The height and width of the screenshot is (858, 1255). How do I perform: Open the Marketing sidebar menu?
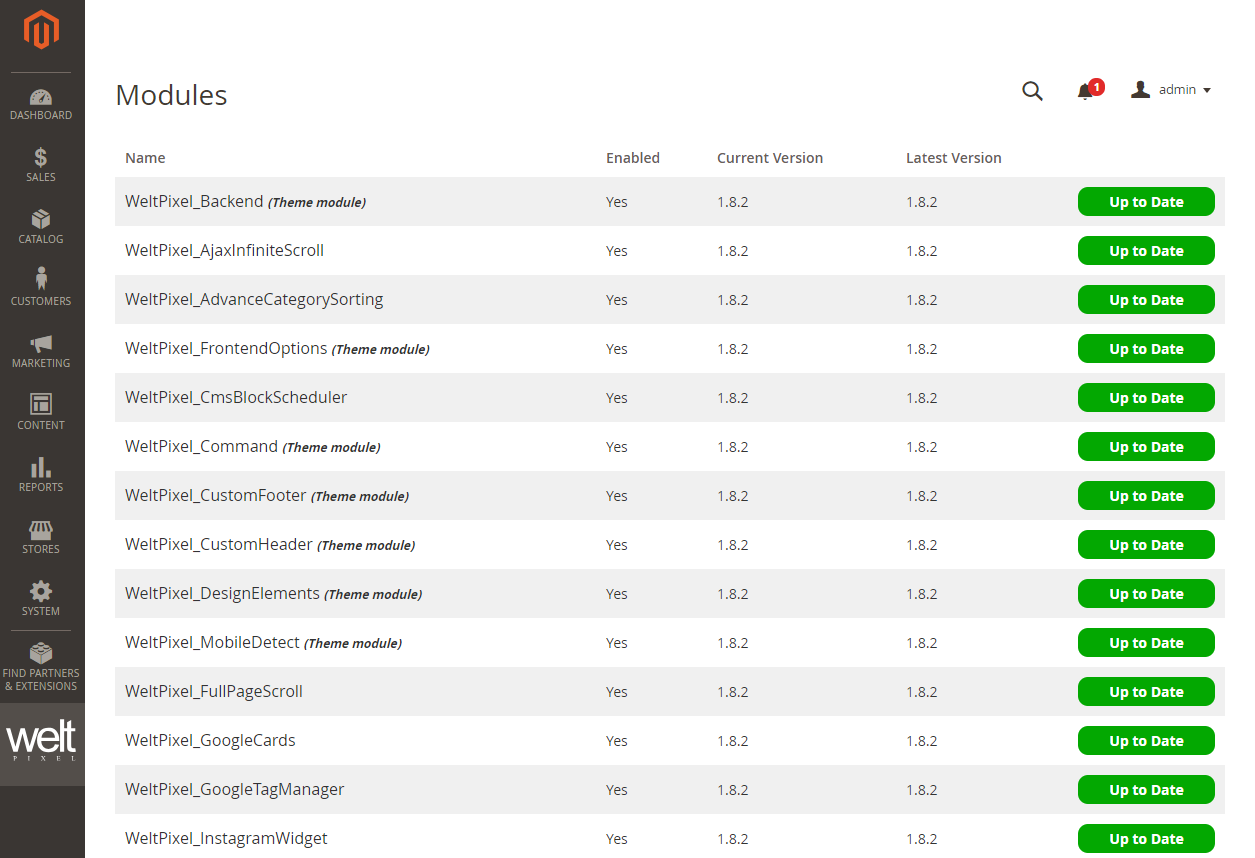41,352
